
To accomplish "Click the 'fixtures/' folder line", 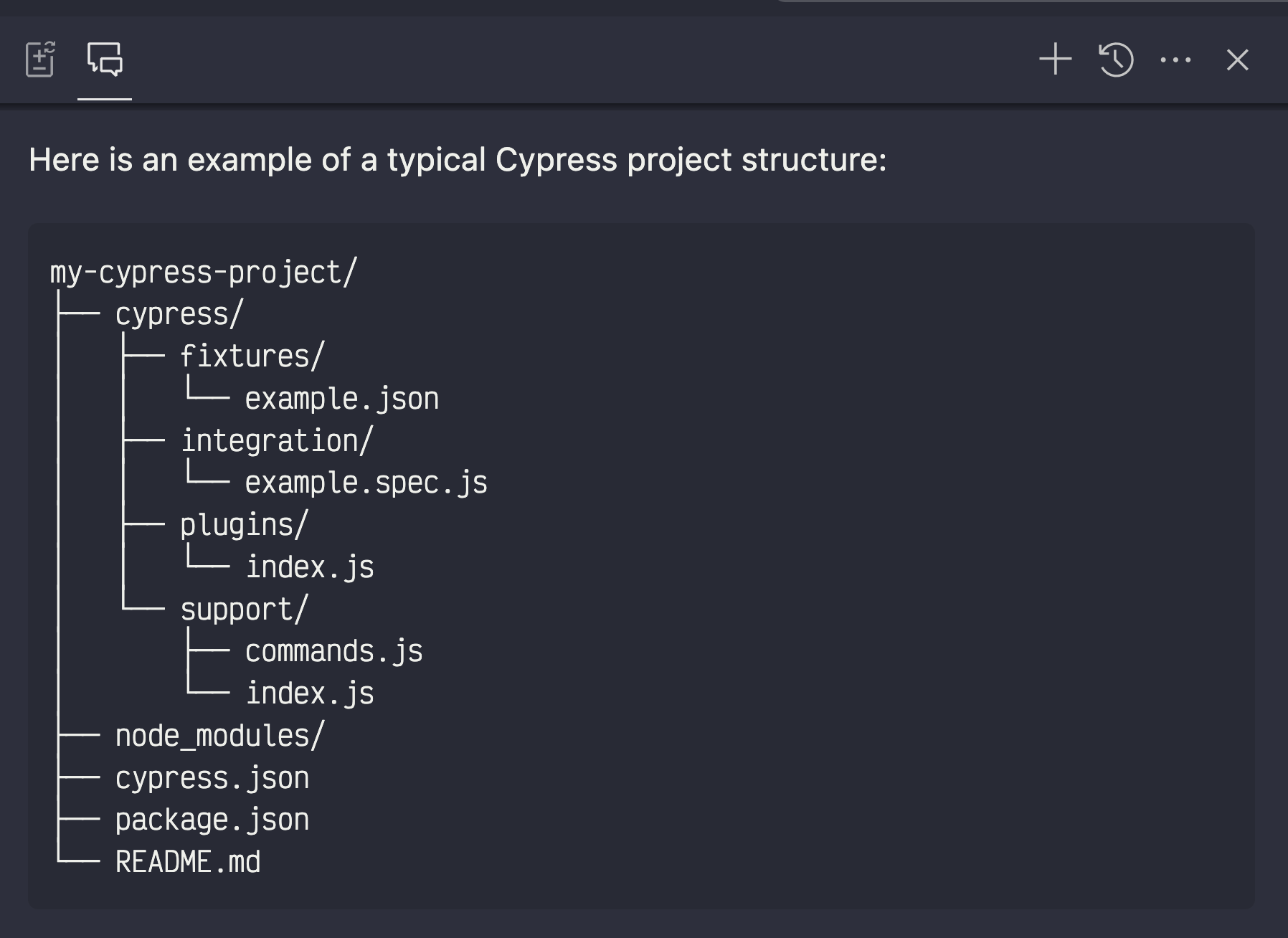I will pos(252,356).
